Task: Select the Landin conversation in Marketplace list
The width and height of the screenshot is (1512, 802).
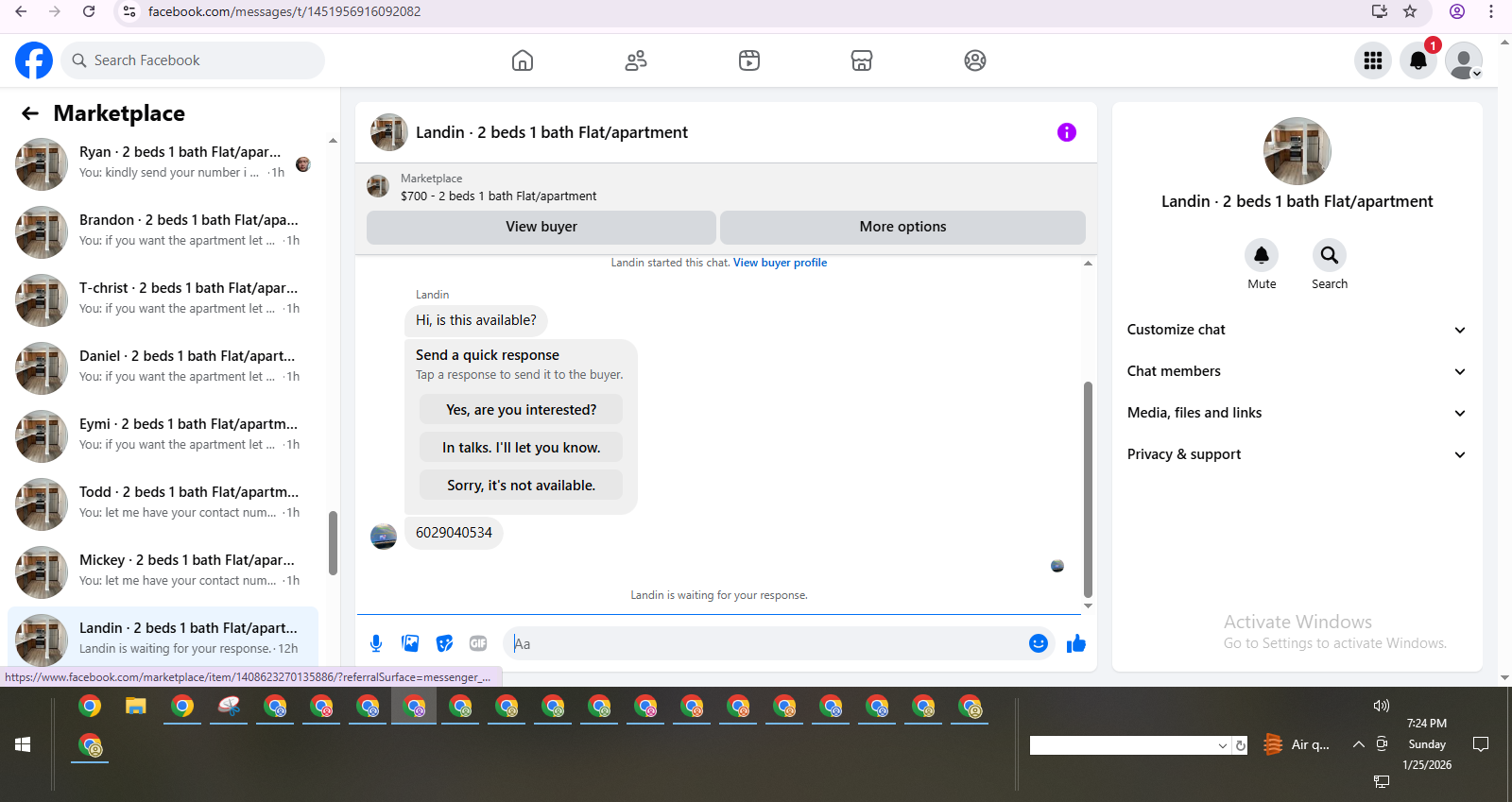Action: (163, 639)
